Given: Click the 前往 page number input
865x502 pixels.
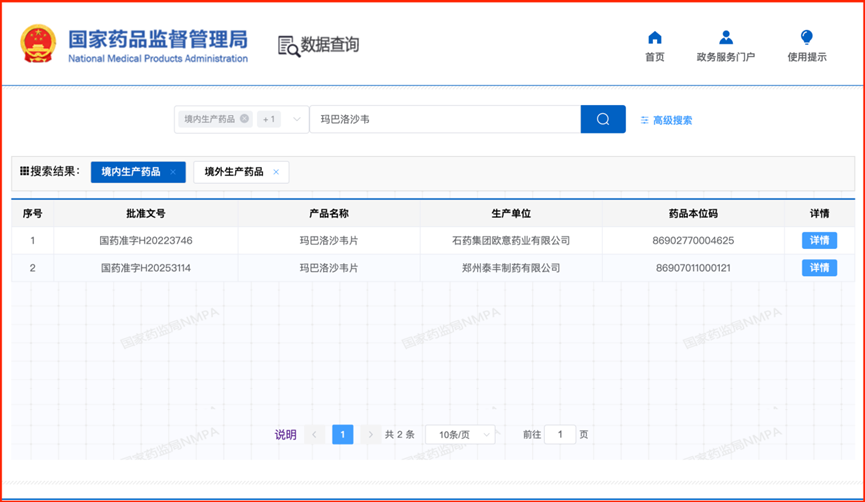Looking at the screenshot, I should click(x=560, y=435).
